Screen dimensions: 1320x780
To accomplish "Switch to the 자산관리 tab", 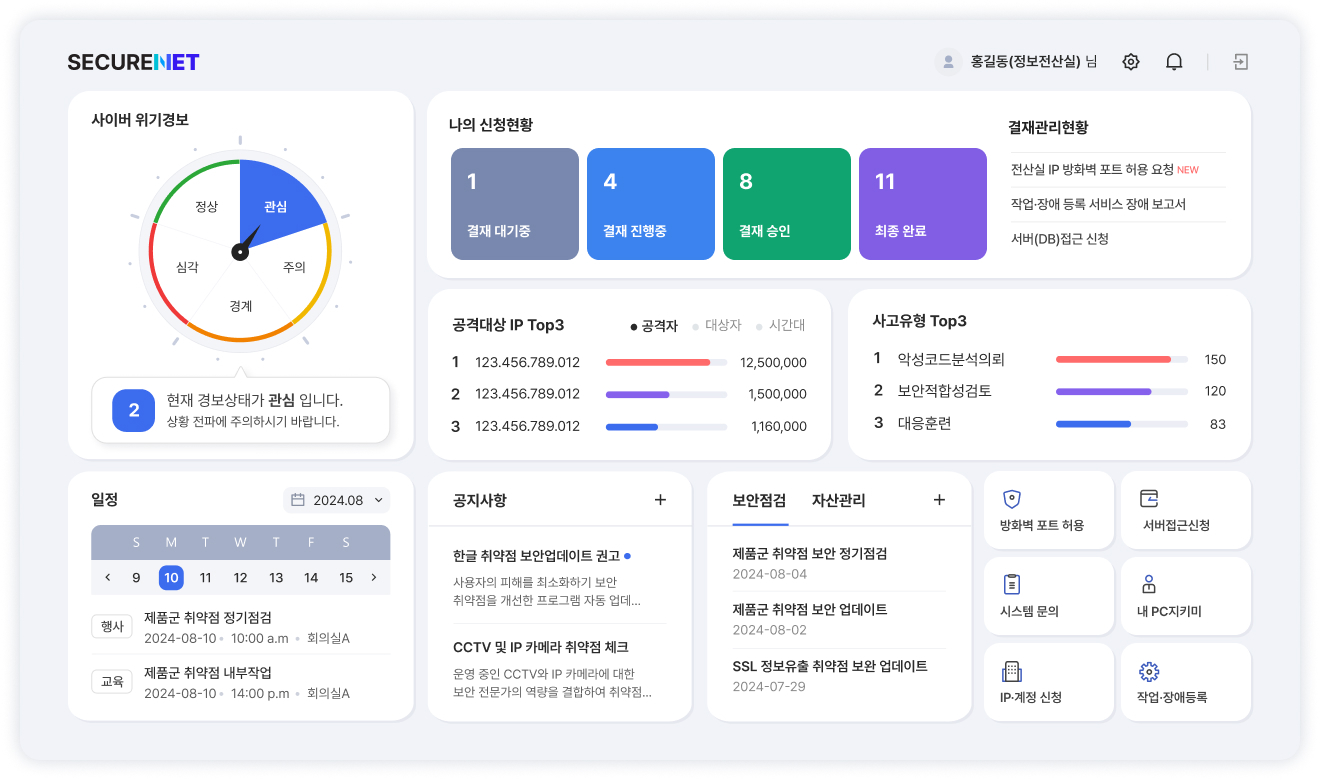I will 838,501.
